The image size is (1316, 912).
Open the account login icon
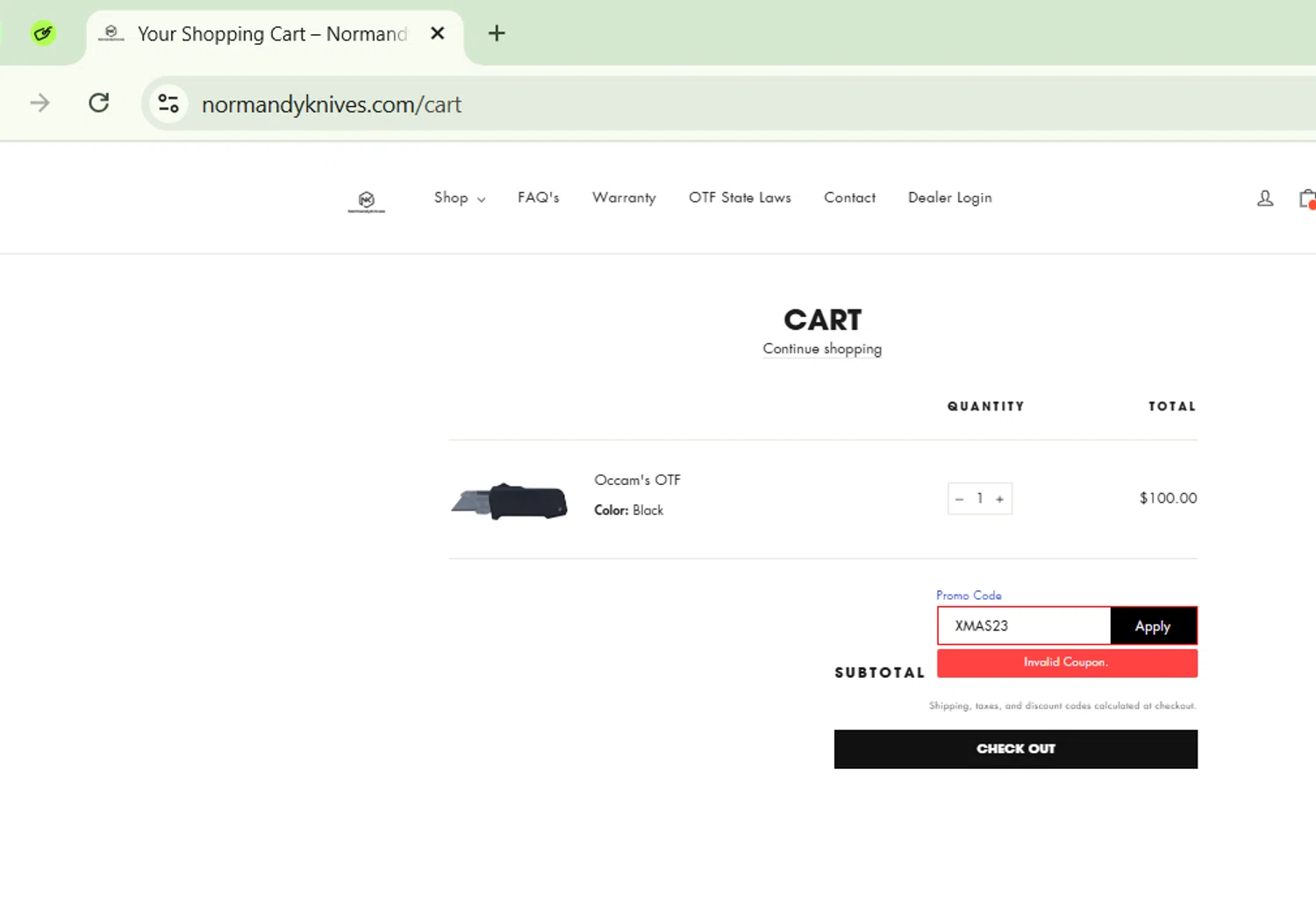tap(1265, 198)
